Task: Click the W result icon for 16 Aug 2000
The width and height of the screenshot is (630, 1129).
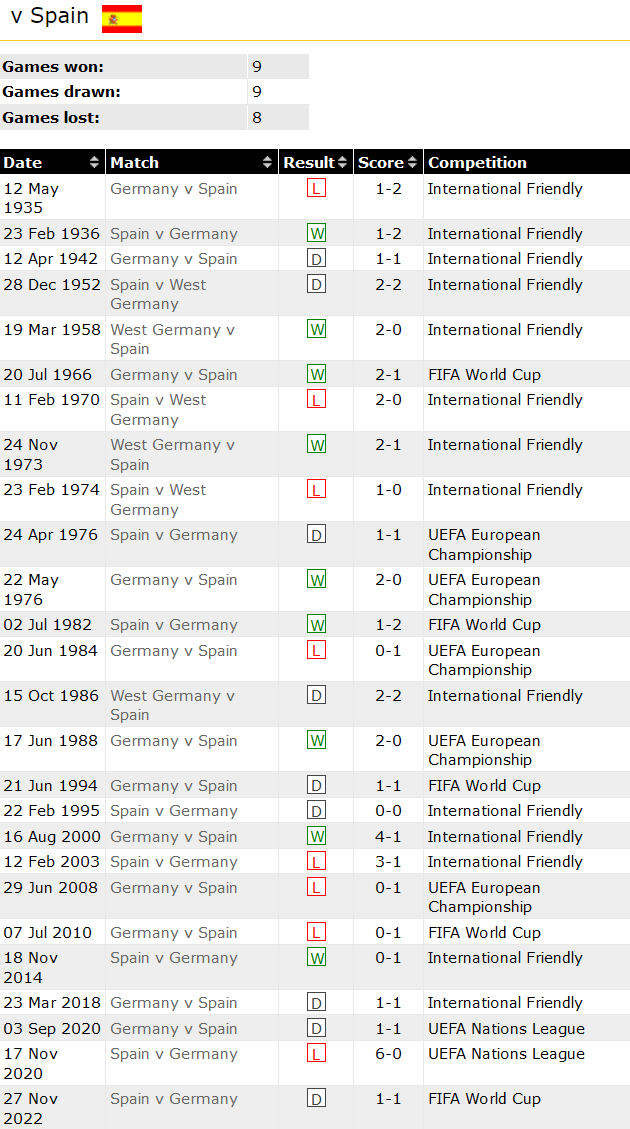Action: pyautogui.click(x=316, y=837)
